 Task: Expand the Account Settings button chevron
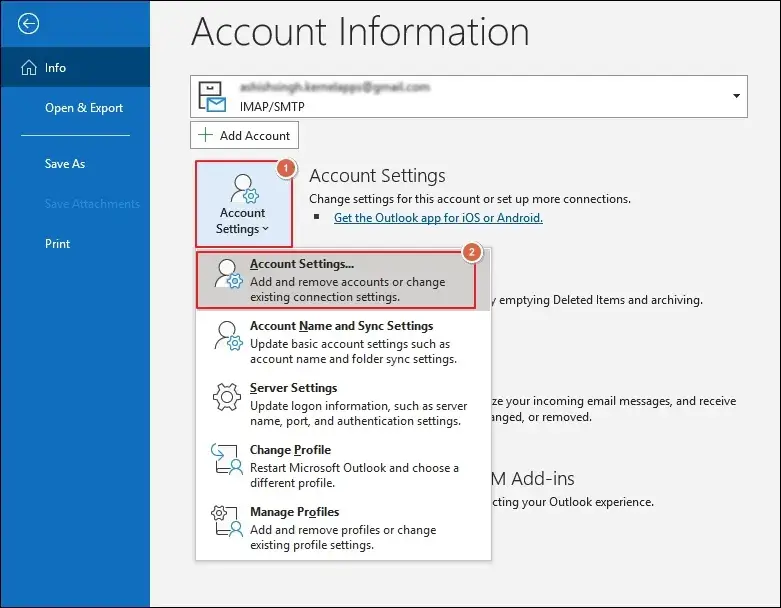[265, 229]
